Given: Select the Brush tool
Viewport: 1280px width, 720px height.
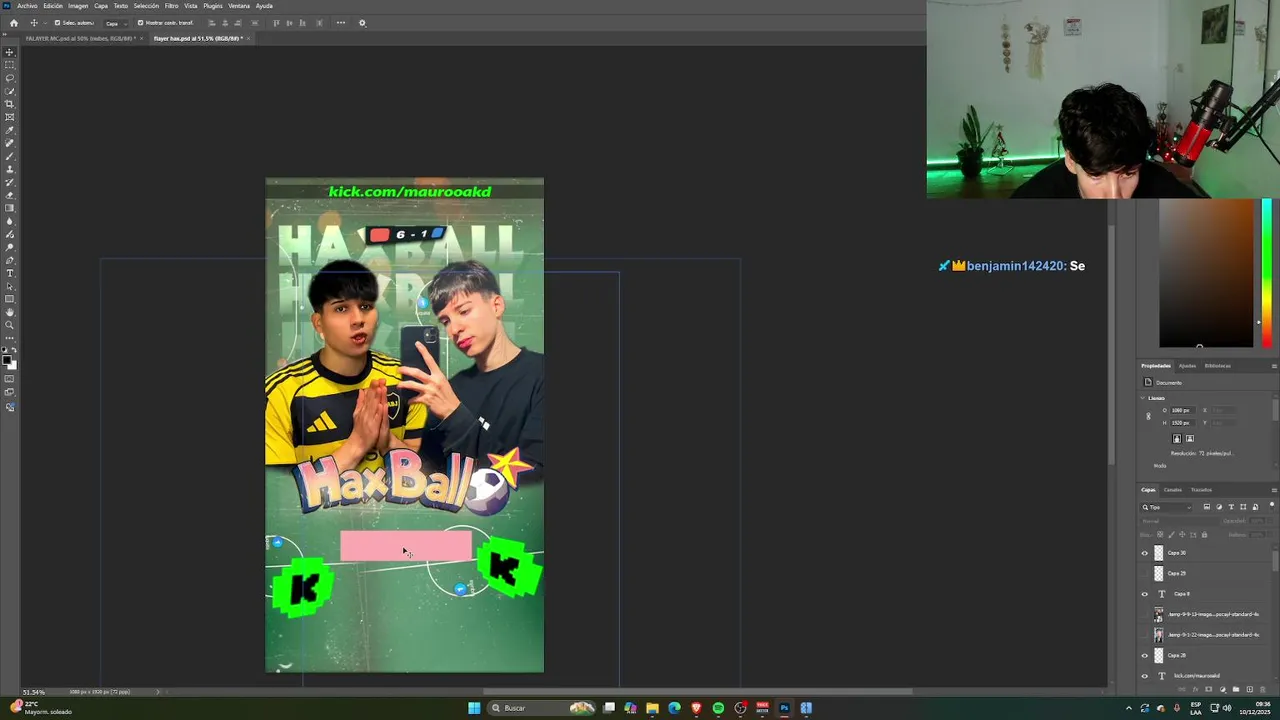Looking at the screenshot, I should [10, 156].
